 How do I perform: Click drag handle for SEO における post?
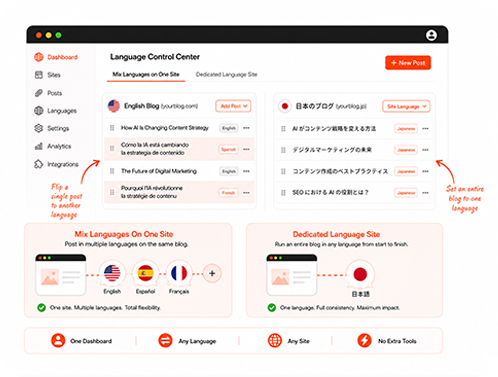[x=283, y=192]
